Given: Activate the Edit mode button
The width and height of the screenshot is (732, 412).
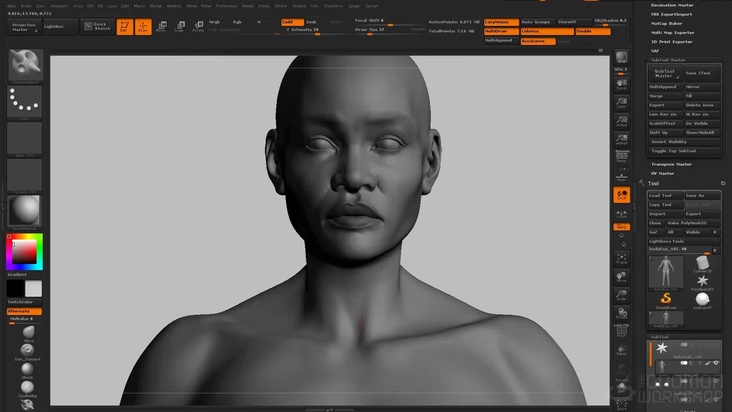Looking at the screenshot, I should tap(124, 26).
